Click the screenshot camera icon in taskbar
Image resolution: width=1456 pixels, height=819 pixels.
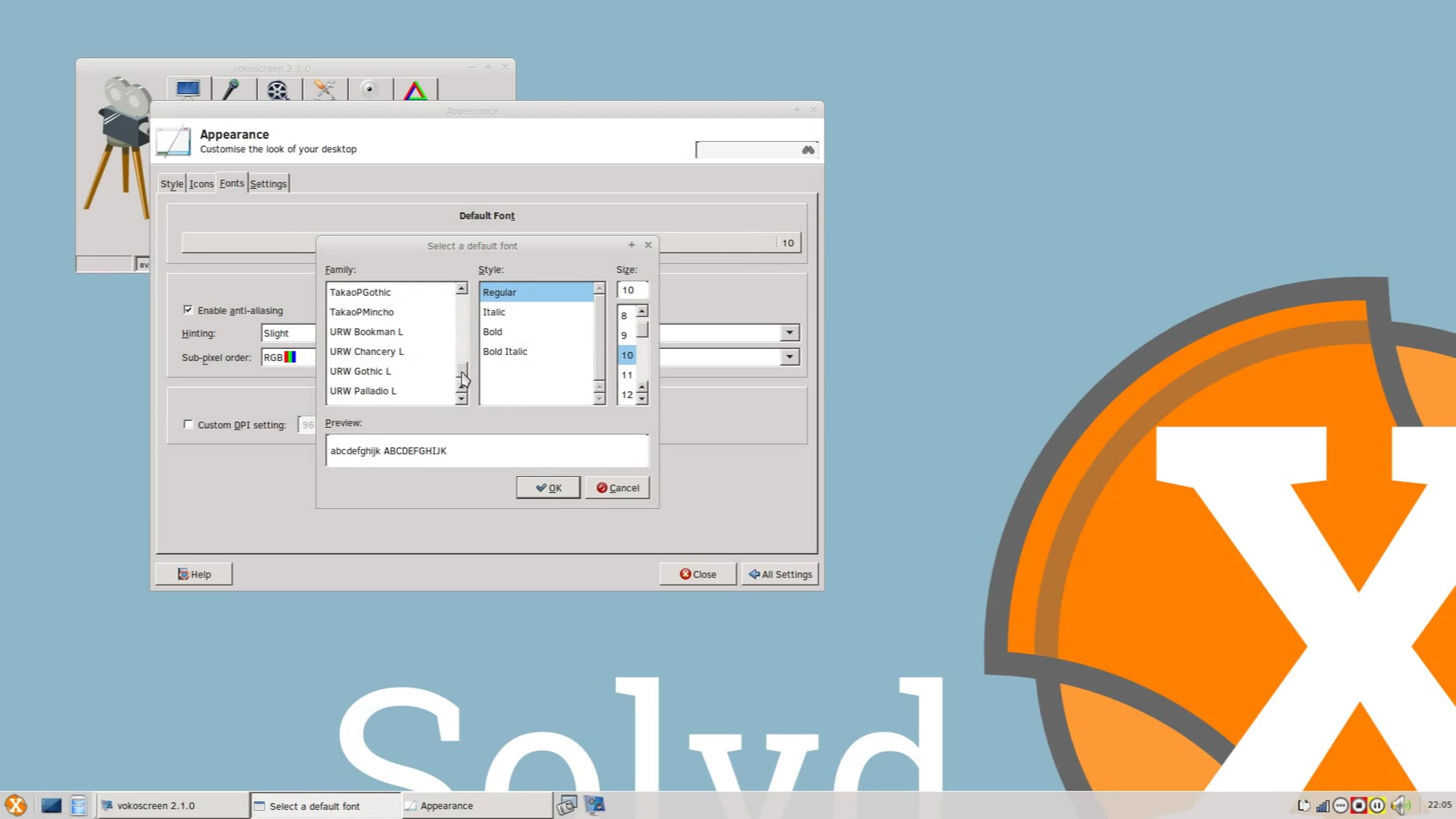[x=567, y=806]
